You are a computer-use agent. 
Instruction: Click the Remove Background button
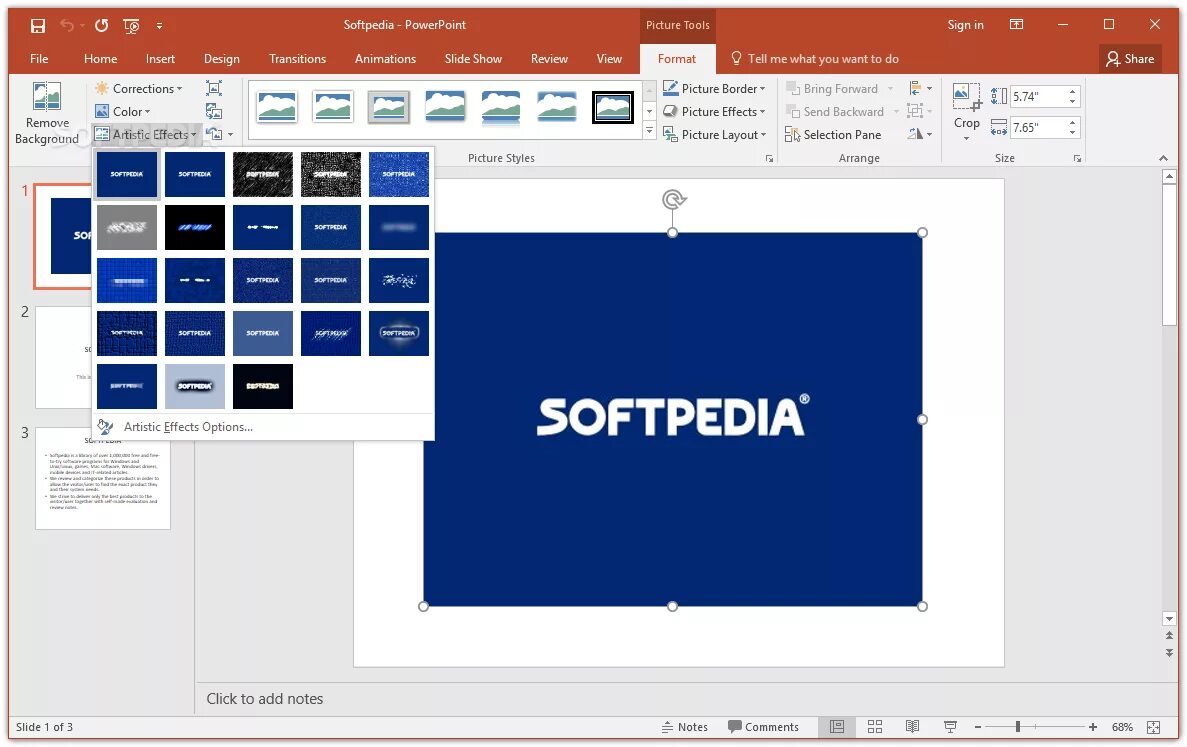47,113
